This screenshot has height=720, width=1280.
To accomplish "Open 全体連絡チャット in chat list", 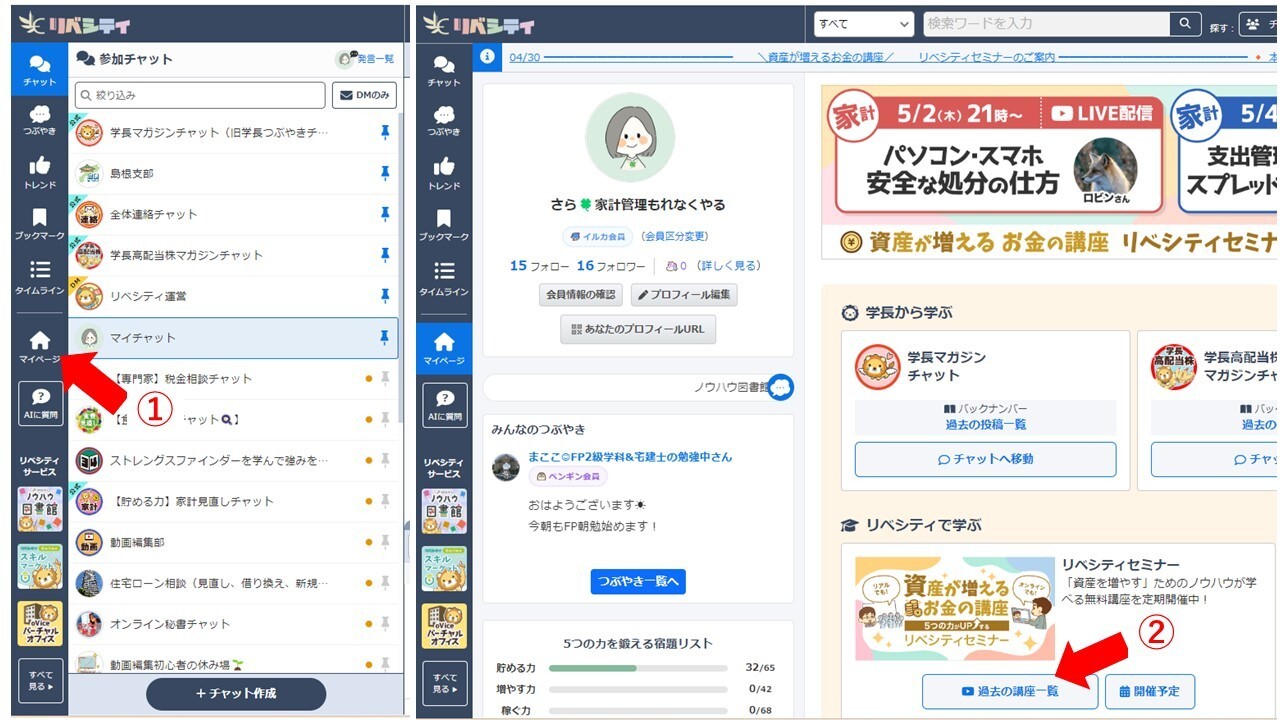I will tap(234, 214).
